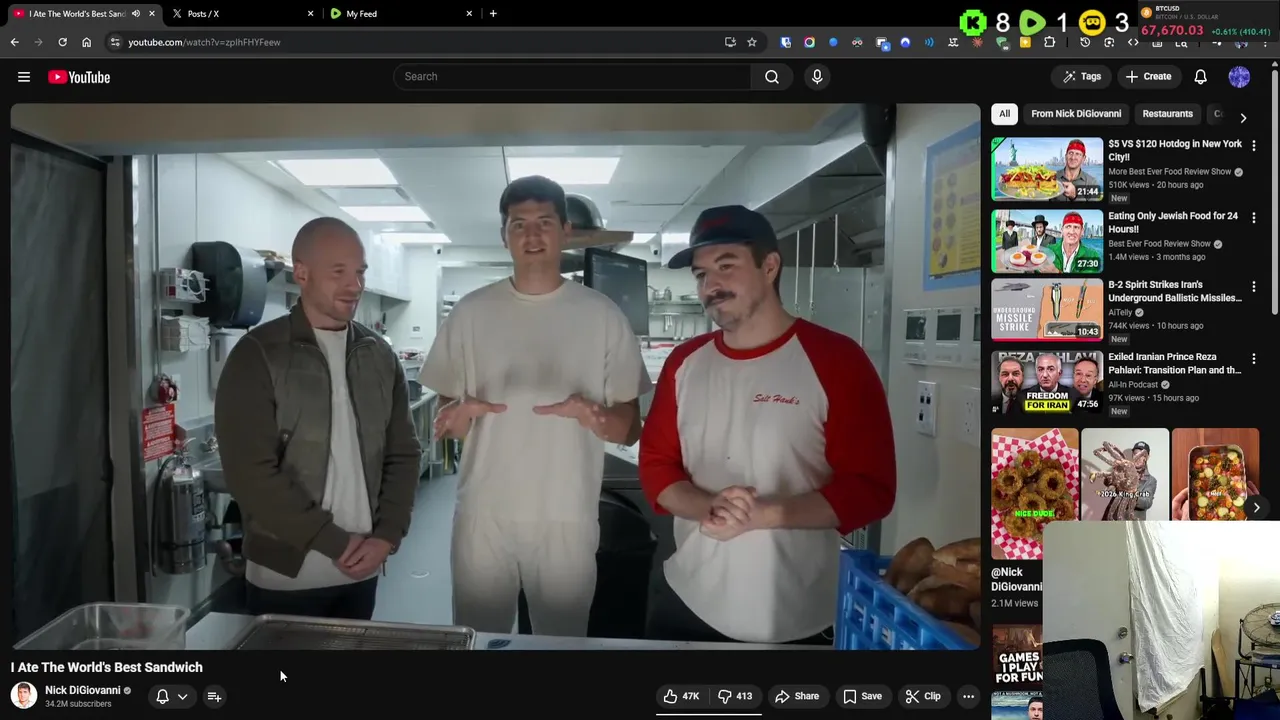The height and width of the screenshot is (720, 1280).
Task: Open the "$5 VS $120 Hotdog in New York City!!" title
Action: tap(1175, 150)
